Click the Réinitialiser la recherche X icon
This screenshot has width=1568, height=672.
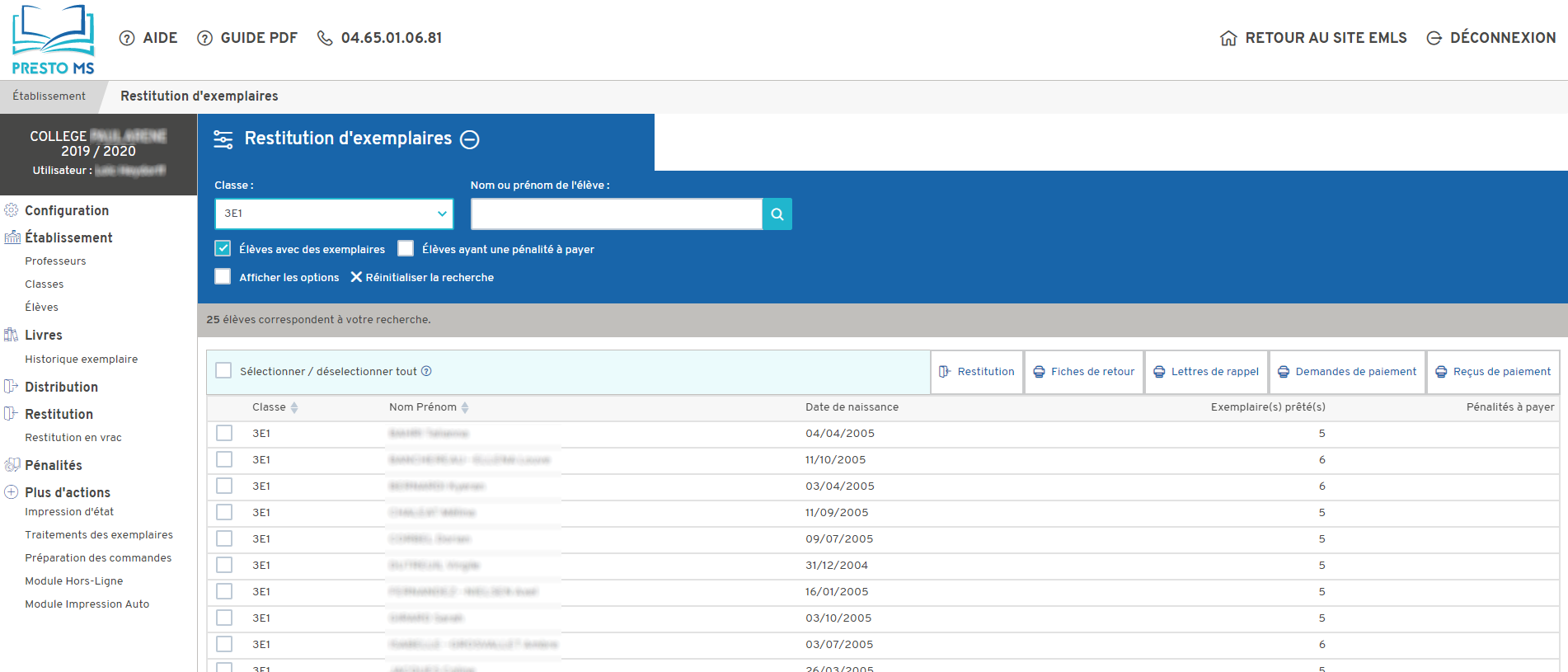coord(356,277)
